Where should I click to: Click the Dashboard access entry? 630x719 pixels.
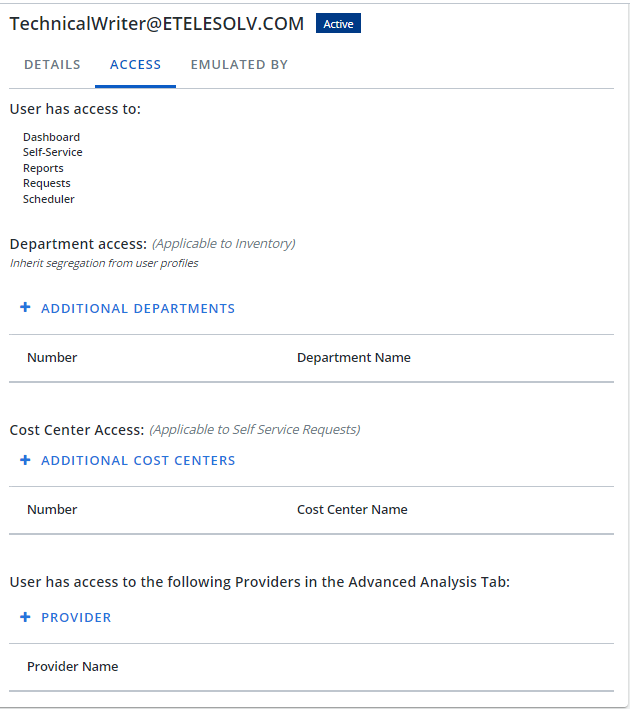(51, 137)
